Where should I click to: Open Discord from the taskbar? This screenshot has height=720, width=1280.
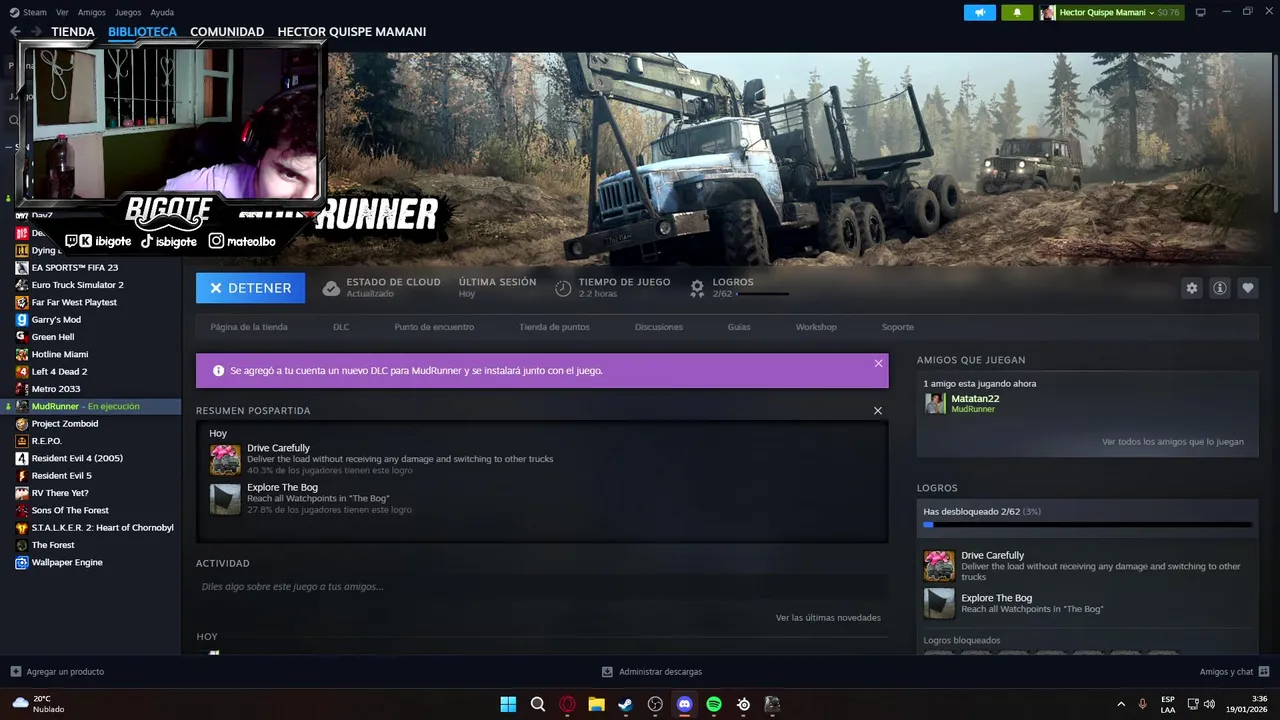[x=684, y=704]
